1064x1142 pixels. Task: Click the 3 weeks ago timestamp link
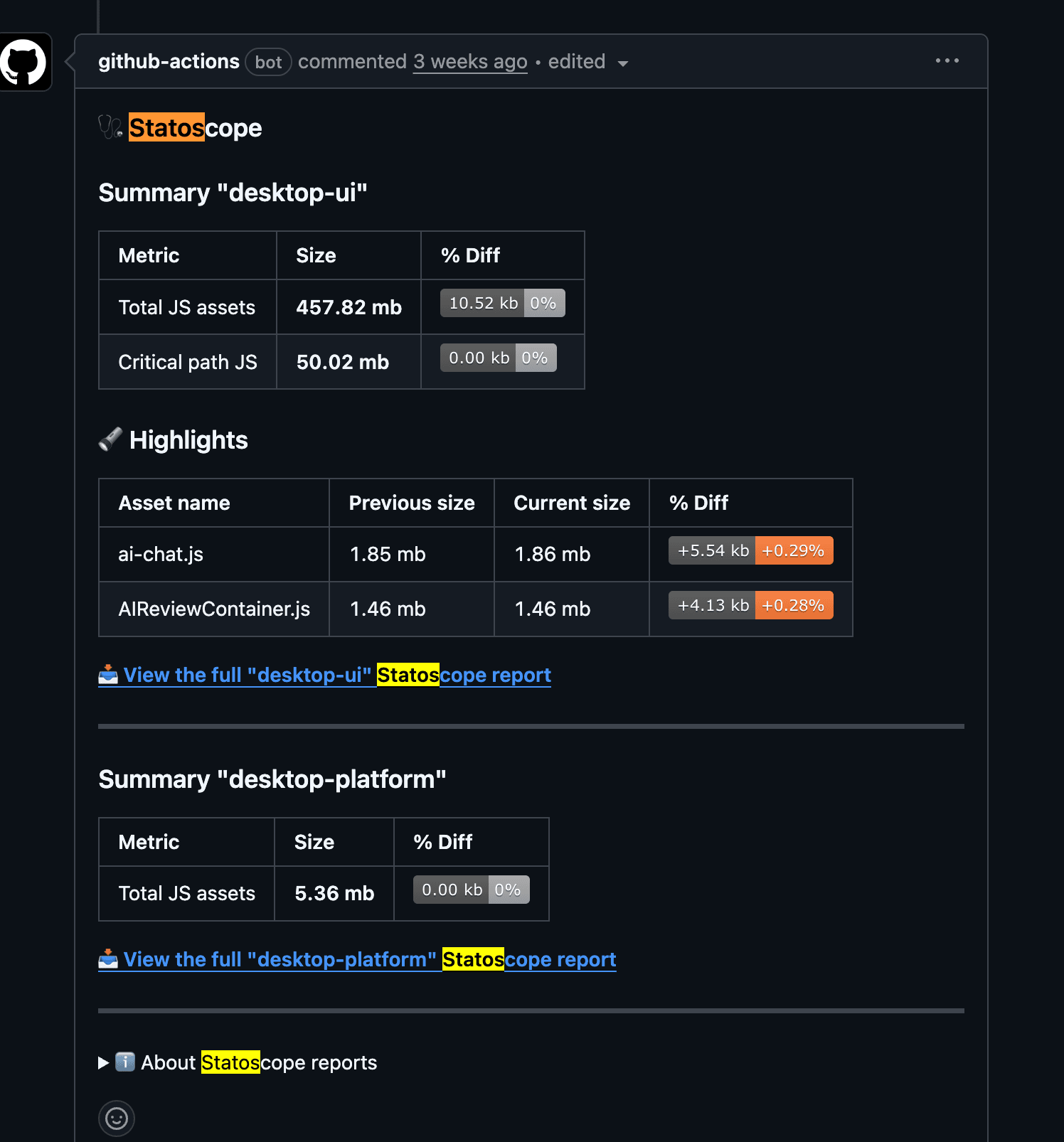[470, 62]
